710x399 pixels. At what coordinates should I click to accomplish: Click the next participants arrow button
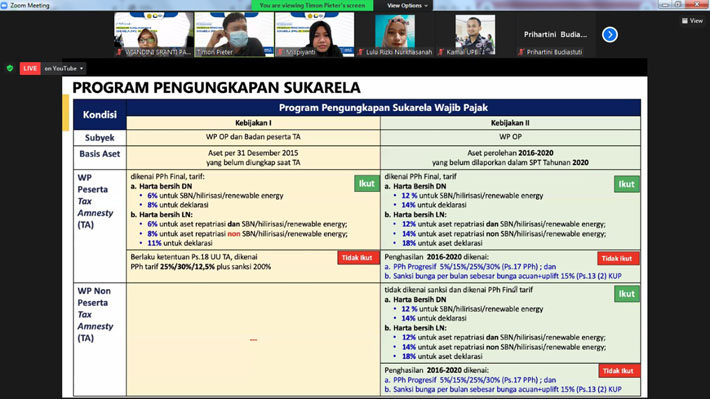609,34
